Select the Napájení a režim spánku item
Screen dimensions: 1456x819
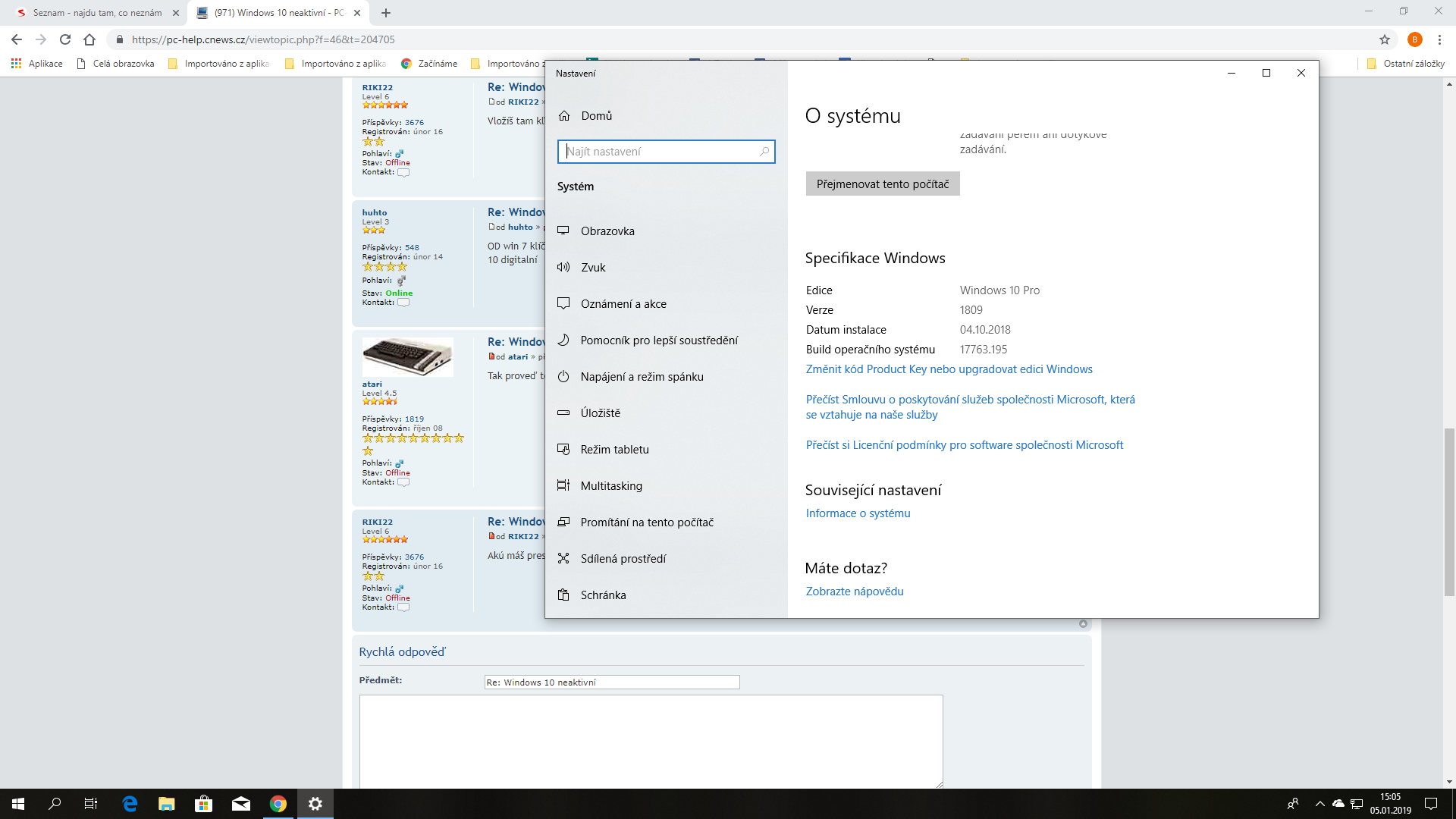[x=642, y=377]
